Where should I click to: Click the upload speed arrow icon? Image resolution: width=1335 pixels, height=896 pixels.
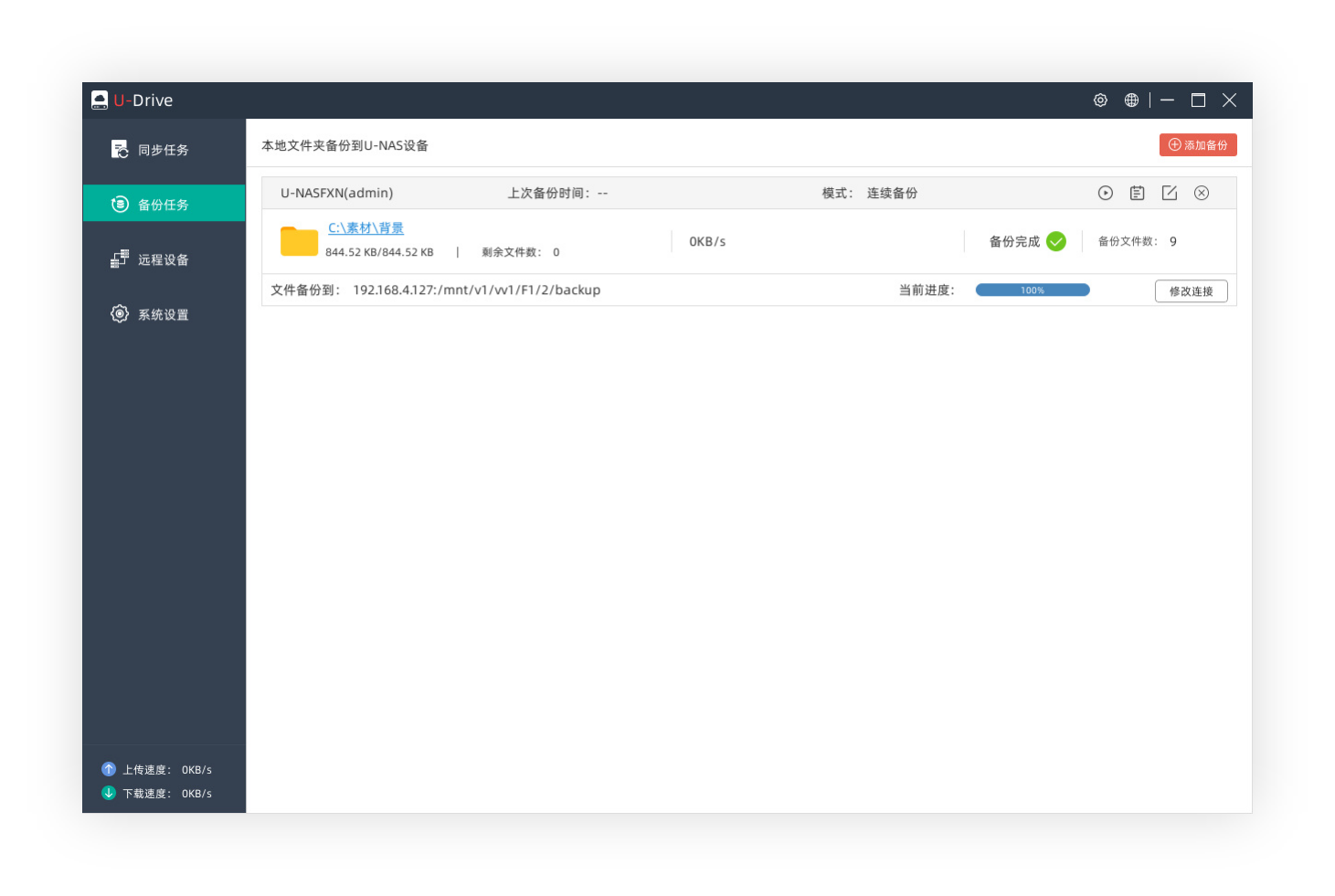point(109,769)
